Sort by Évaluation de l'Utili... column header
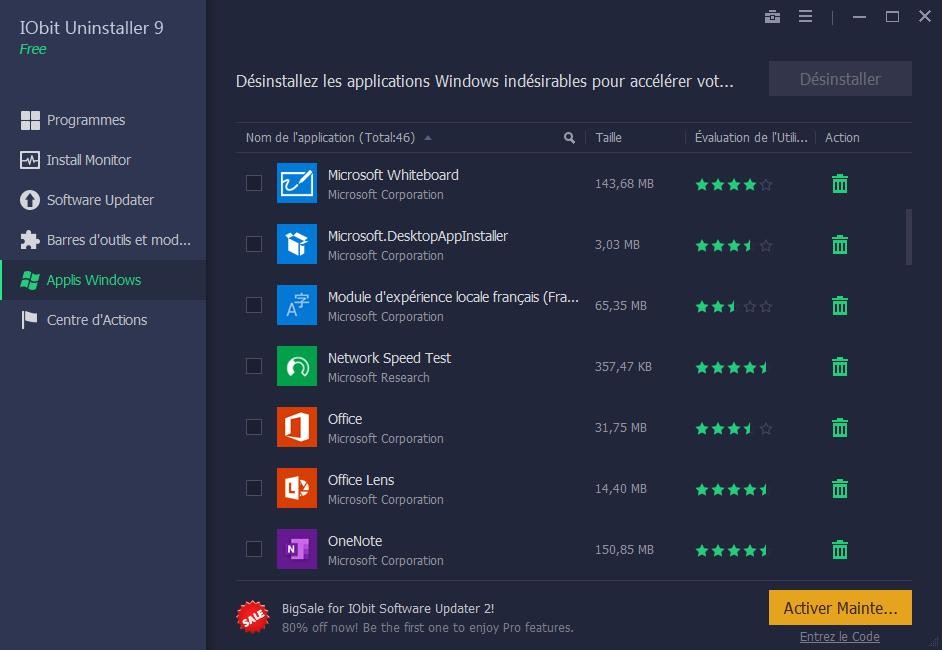 click(x=751, y=138)
